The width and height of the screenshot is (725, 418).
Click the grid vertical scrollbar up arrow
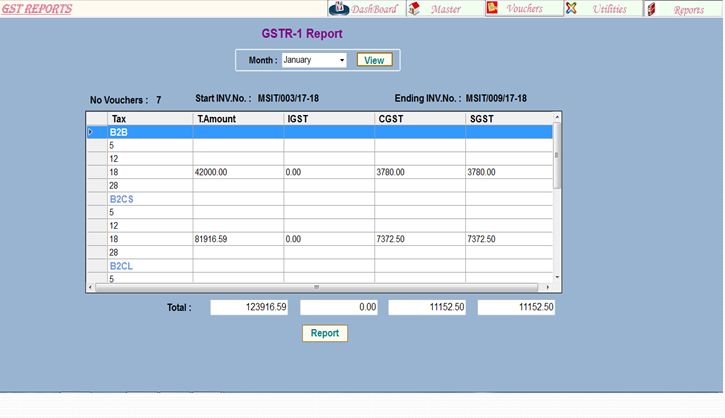(x=557, y=117)
